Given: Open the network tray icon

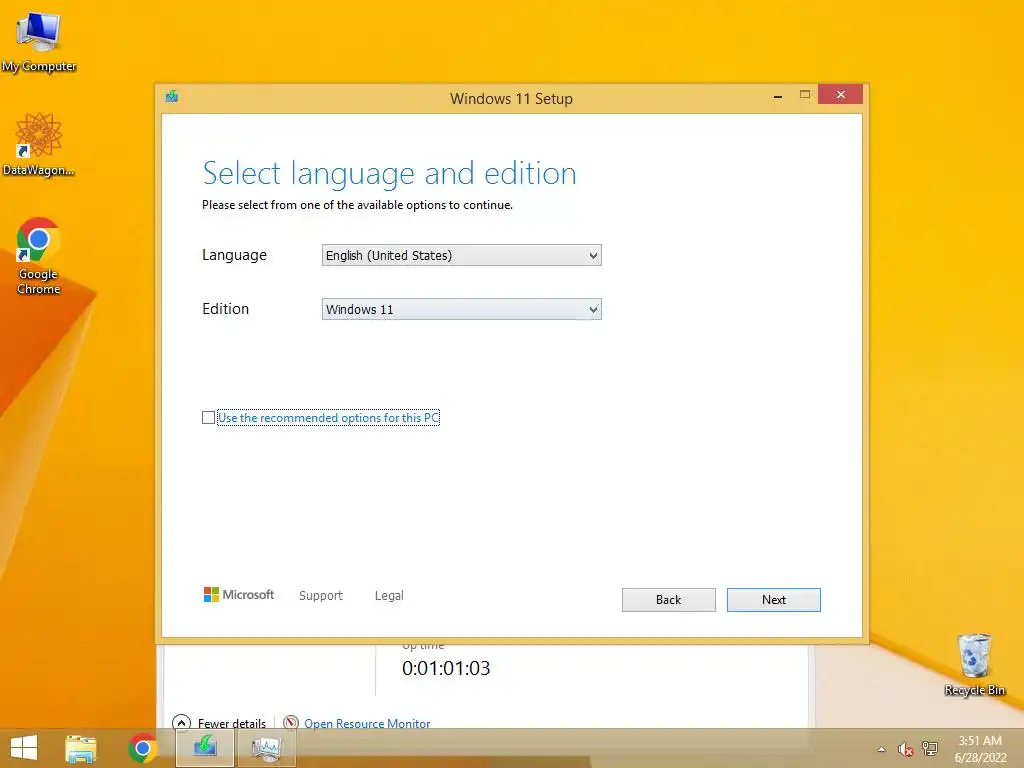Looking at the screenshot, I should [x=930, y=748].
